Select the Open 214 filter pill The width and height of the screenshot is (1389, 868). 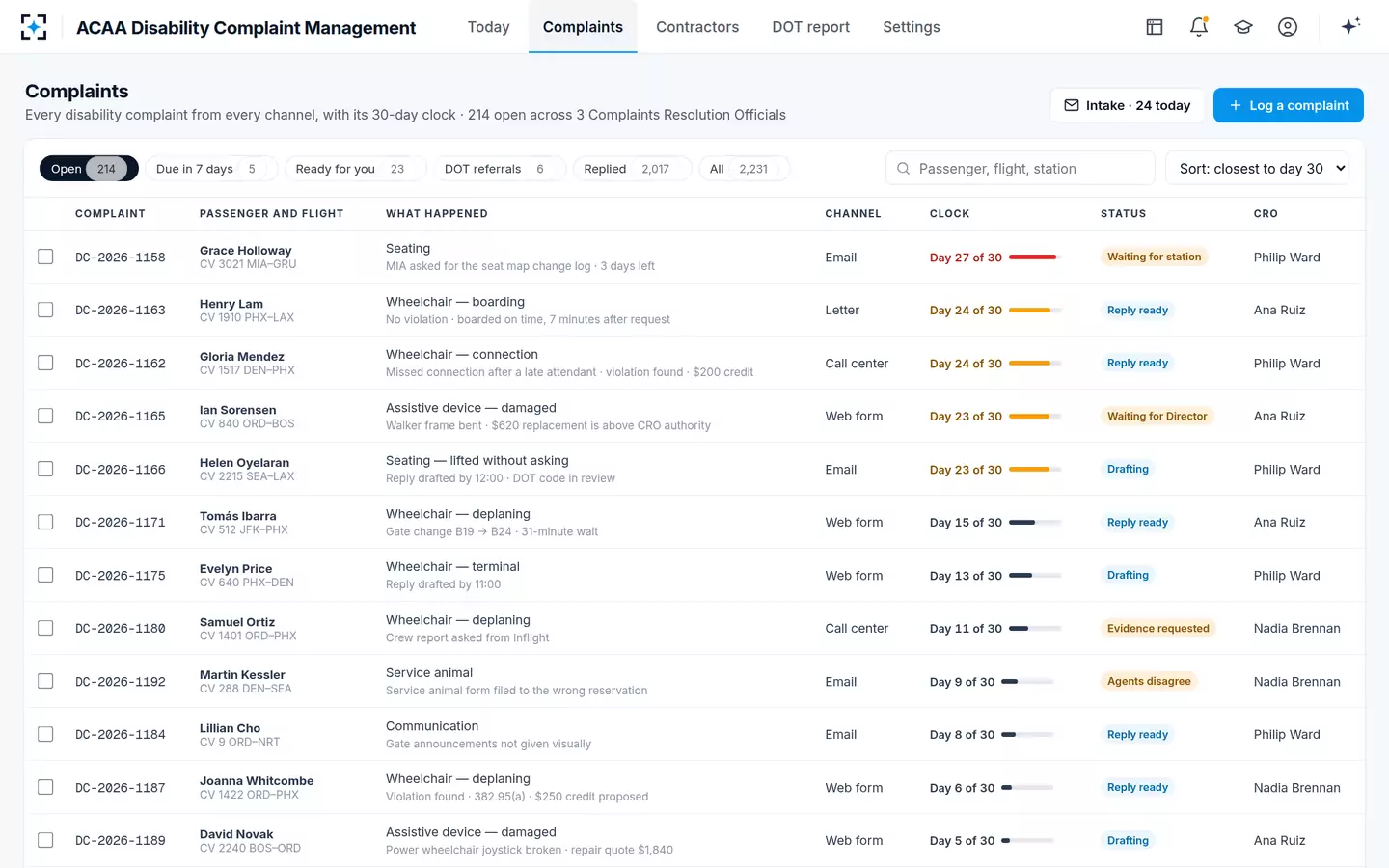[x=89, y=169]
